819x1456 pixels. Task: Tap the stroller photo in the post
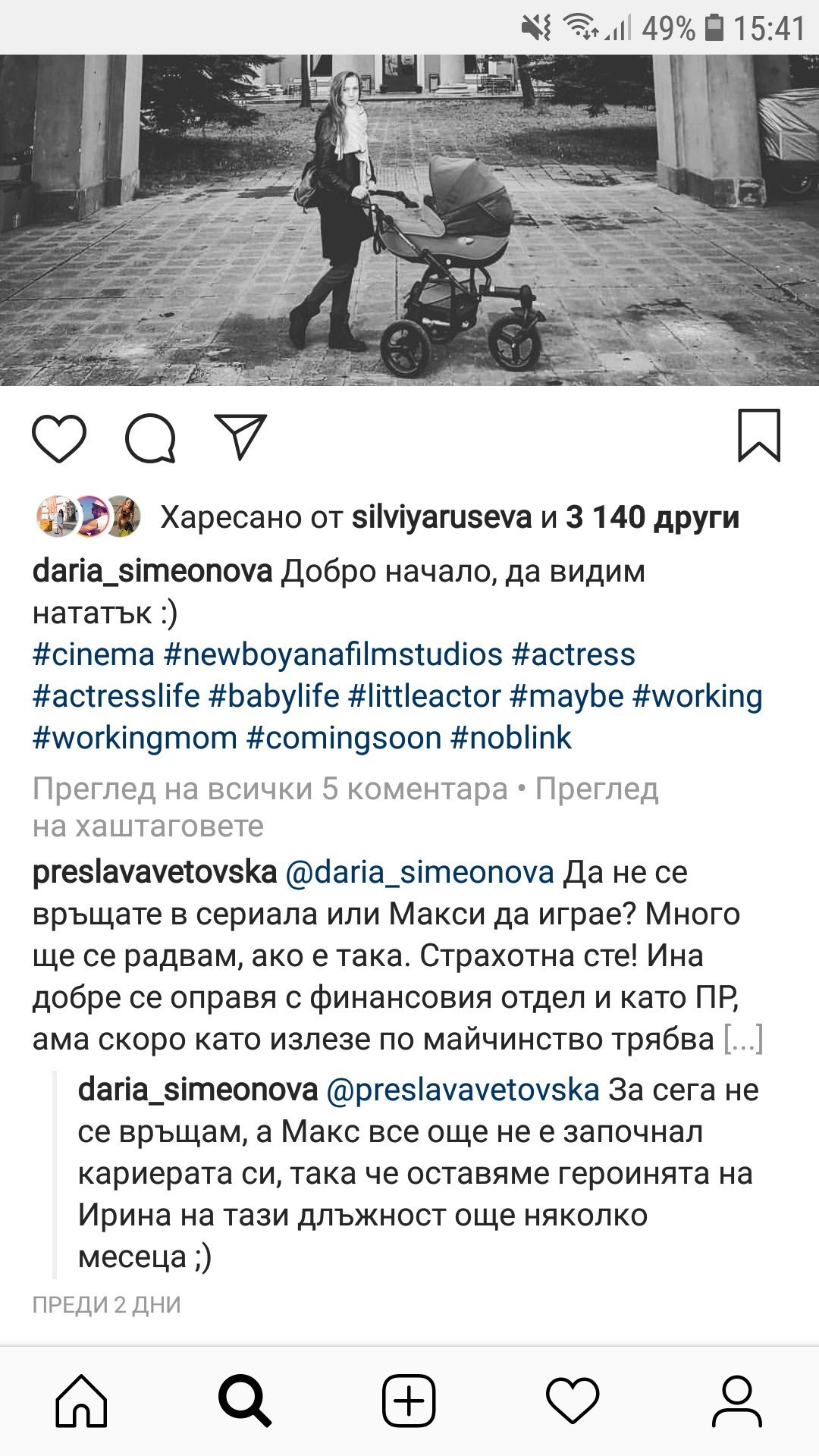(x=409, y=220)
